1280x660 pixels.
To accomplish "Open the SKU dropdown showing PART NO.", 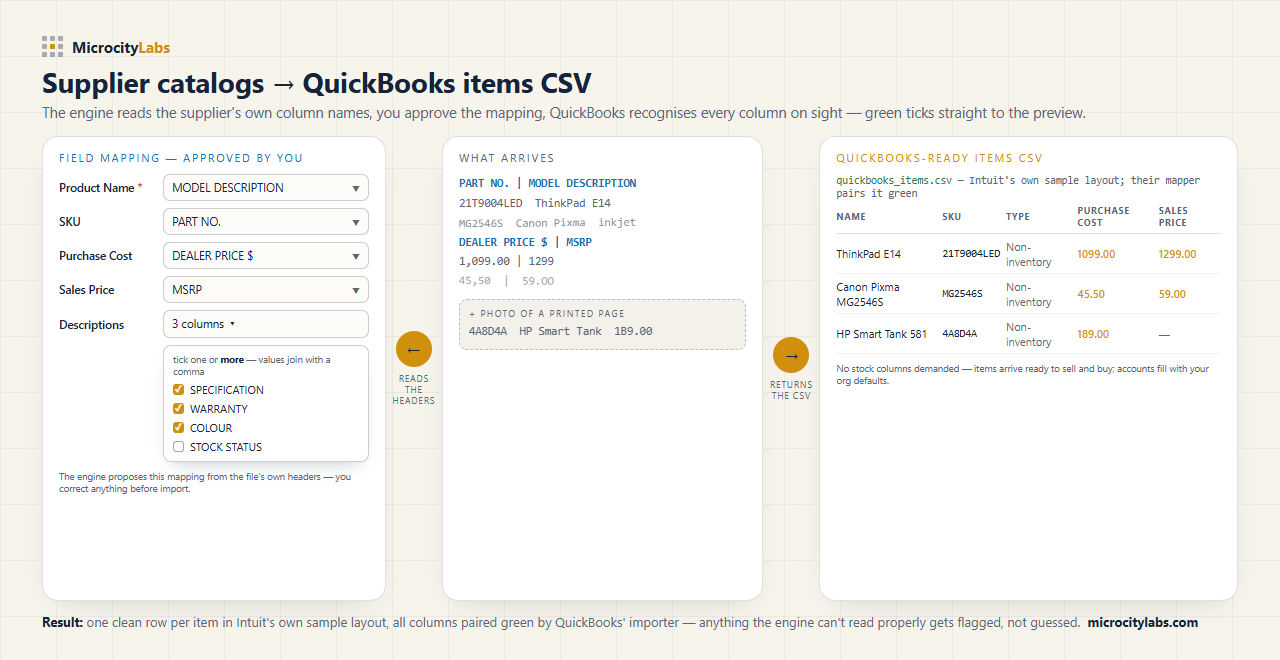I will click(266, 222).
